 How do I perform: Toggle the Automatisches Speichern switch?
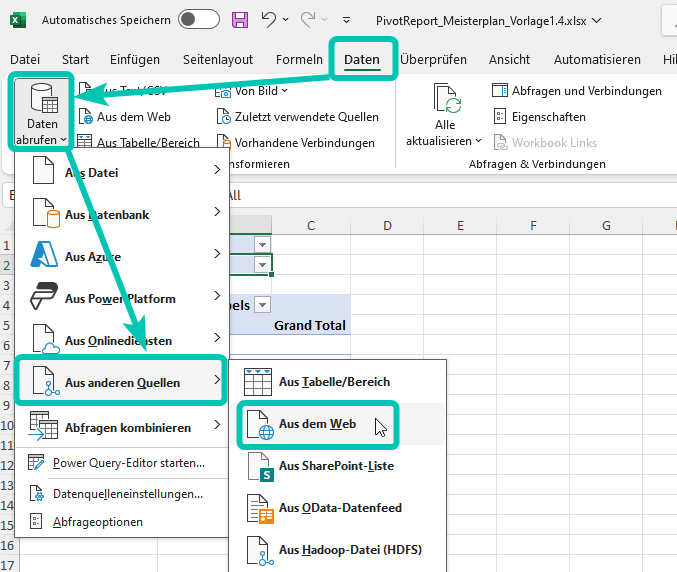[199, 20]
